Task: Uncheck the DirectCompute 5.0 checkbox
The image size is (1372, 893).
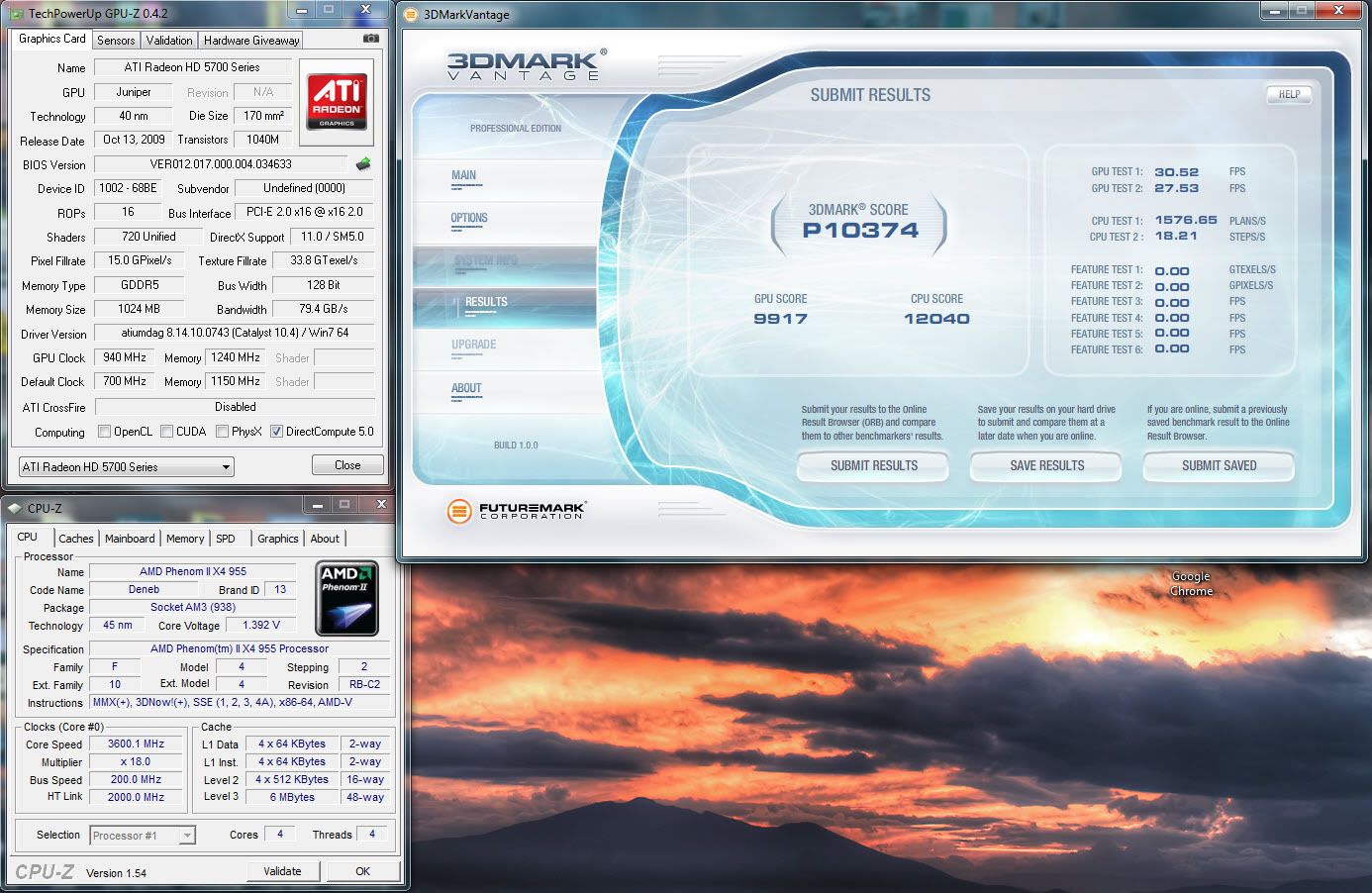Action: click(x=277, y=432)
